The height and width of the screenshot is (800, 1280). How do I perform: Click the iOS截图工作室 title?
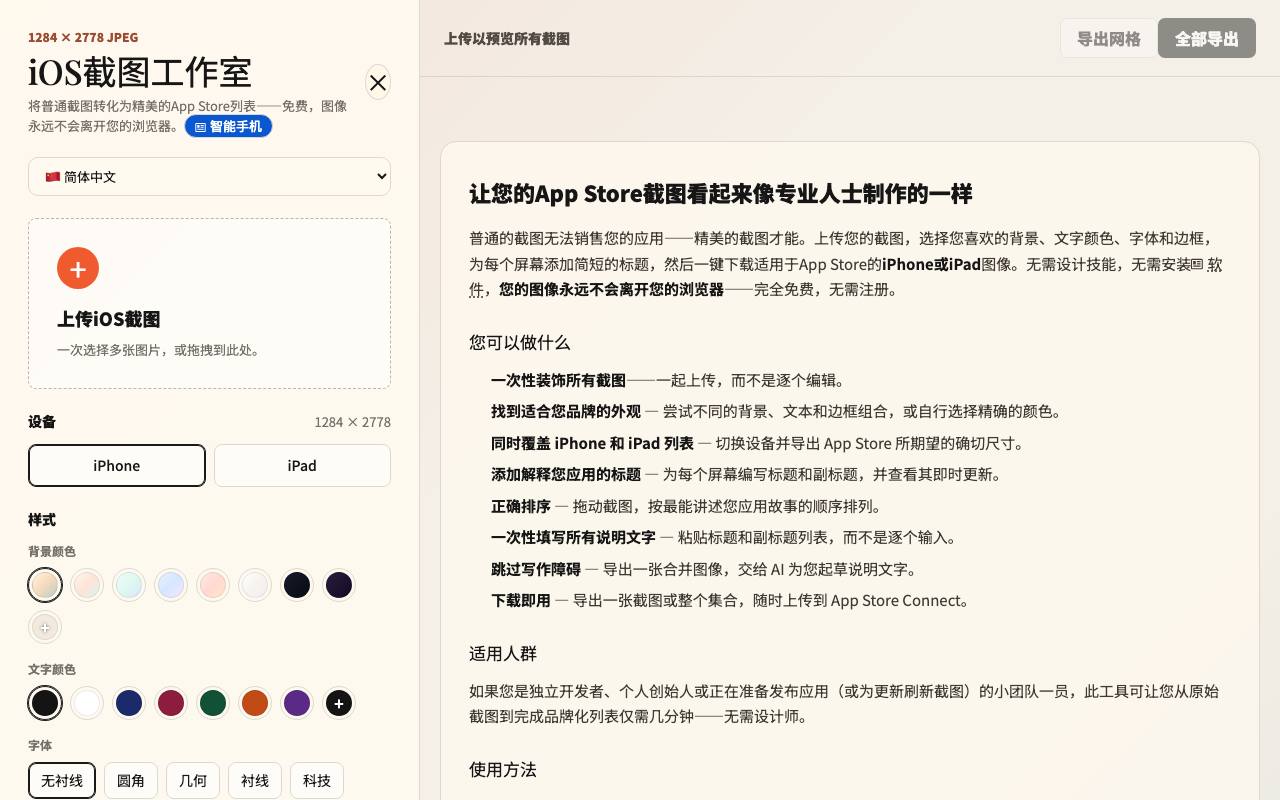click(140, 73)
